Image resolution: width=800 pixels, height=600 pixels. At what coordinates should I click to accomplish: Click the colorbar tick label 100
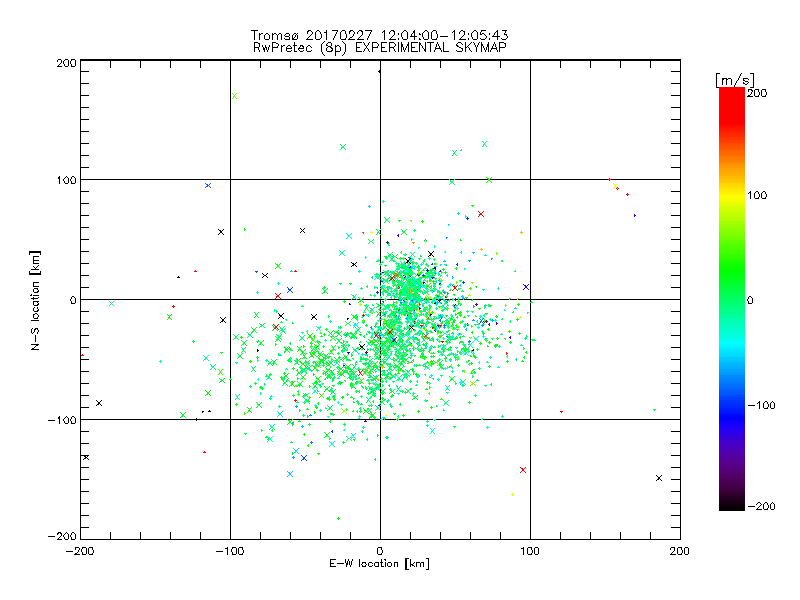pyautogui.click(x=757, y=195)
